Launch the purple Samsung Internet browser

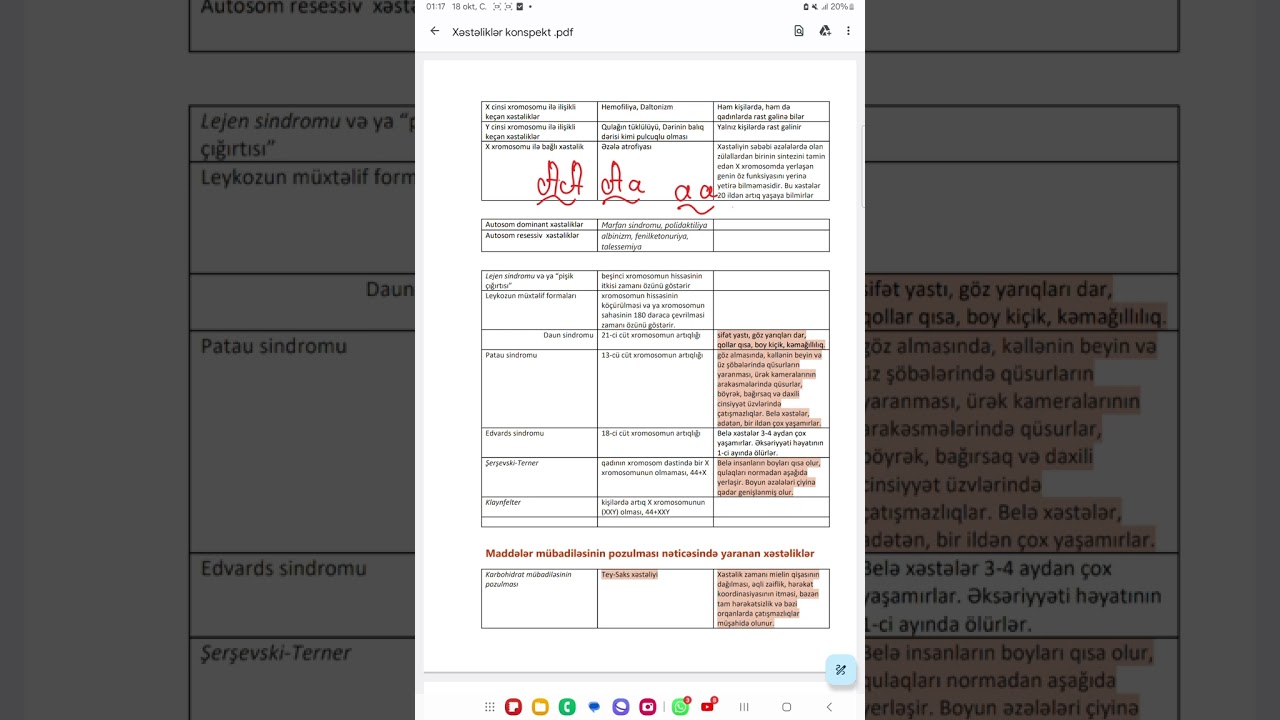pyautogui.click(x=621, y=707)
